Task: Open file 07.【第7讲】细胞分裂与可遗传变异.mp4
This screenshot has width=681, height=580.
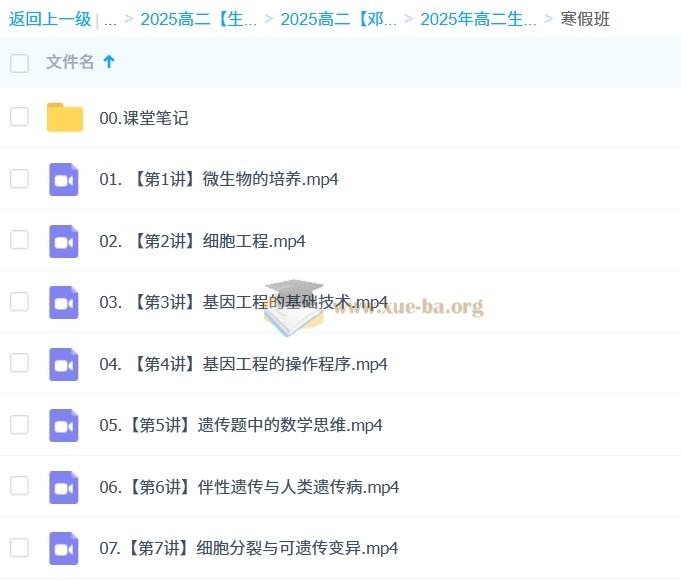Action: [x=249, y=548]
